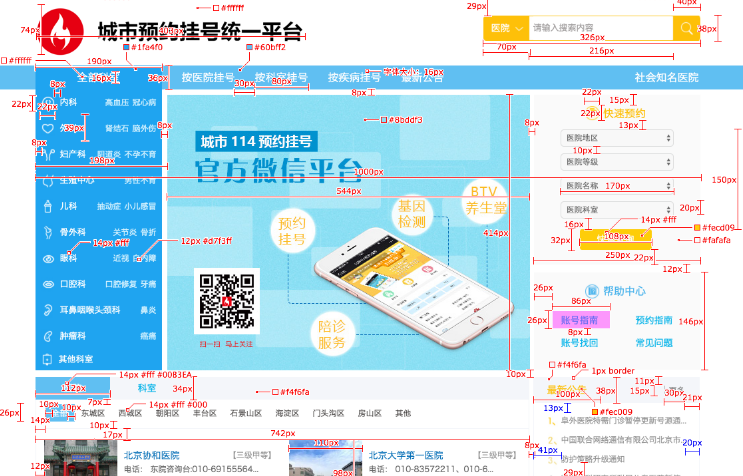Filter by 朝阳区 district
This screenshot has height=476, width=743.
(x=168, y=413)
